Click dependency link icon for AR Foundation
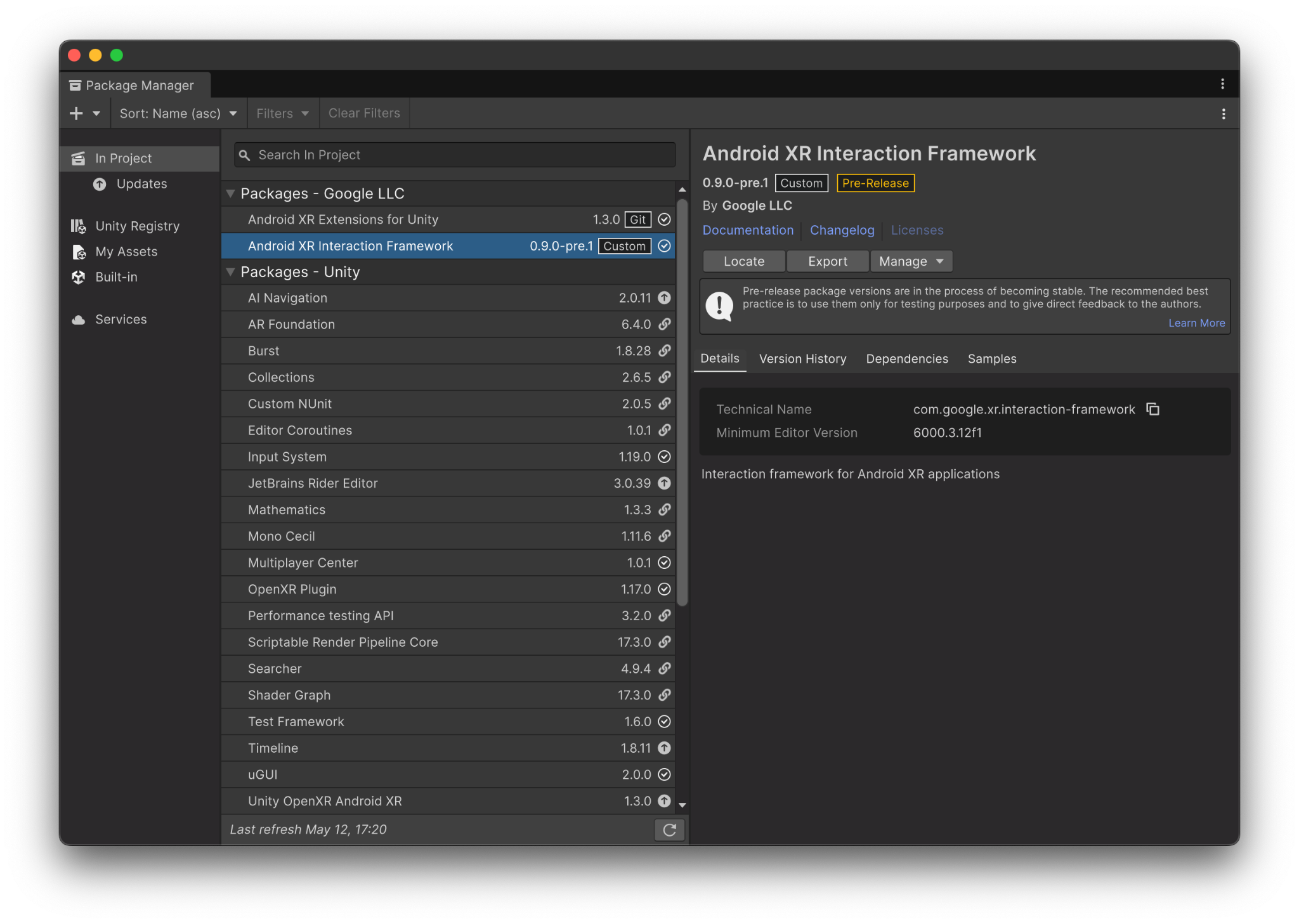Viewport: 1299px width, 924px height. [664, 325]
